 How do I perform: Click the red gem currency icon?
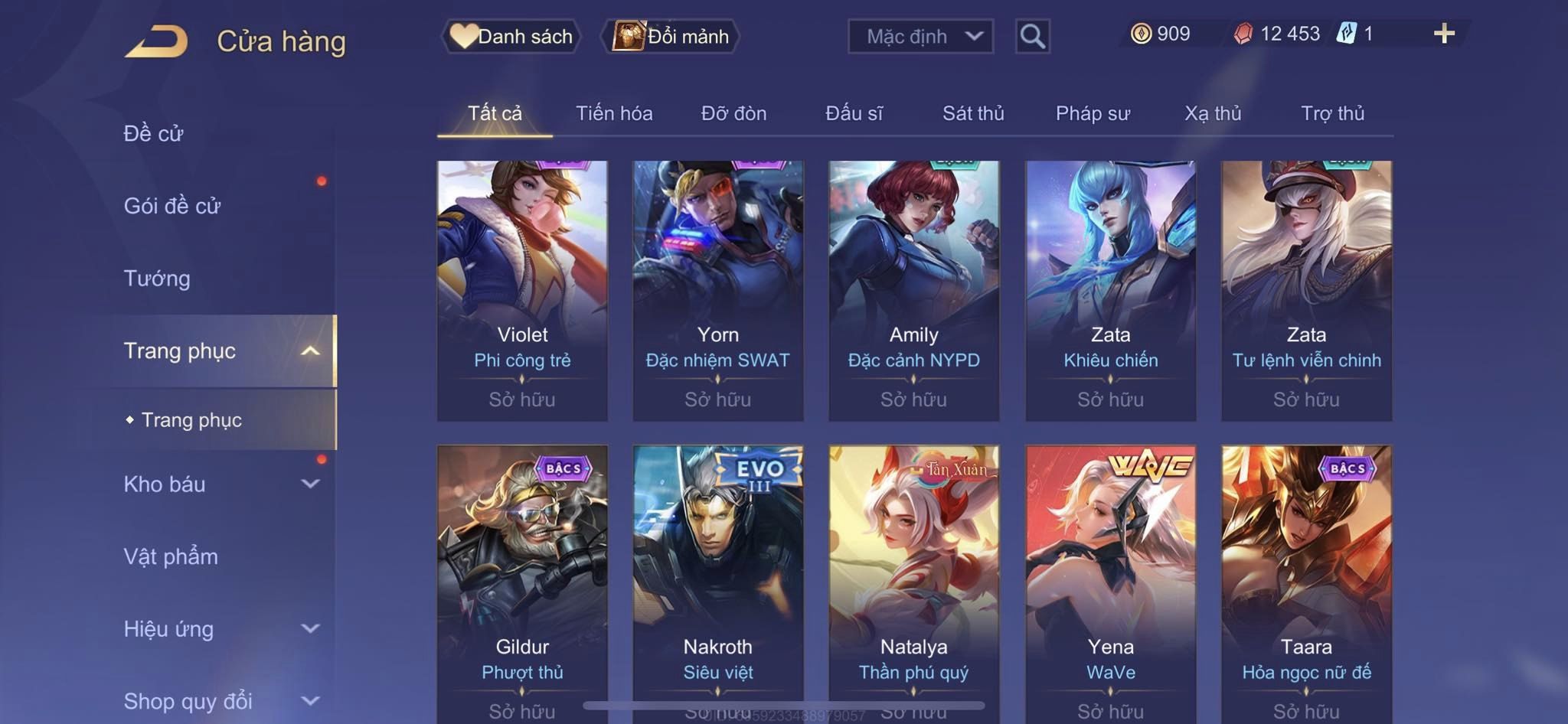(1243, 34)
